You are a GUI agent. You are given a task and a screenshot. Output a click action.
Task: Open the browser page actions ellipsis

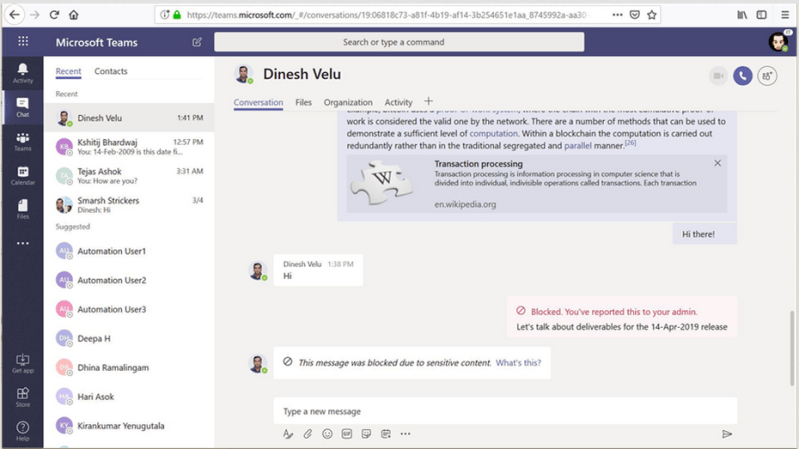tap(617, 15)
